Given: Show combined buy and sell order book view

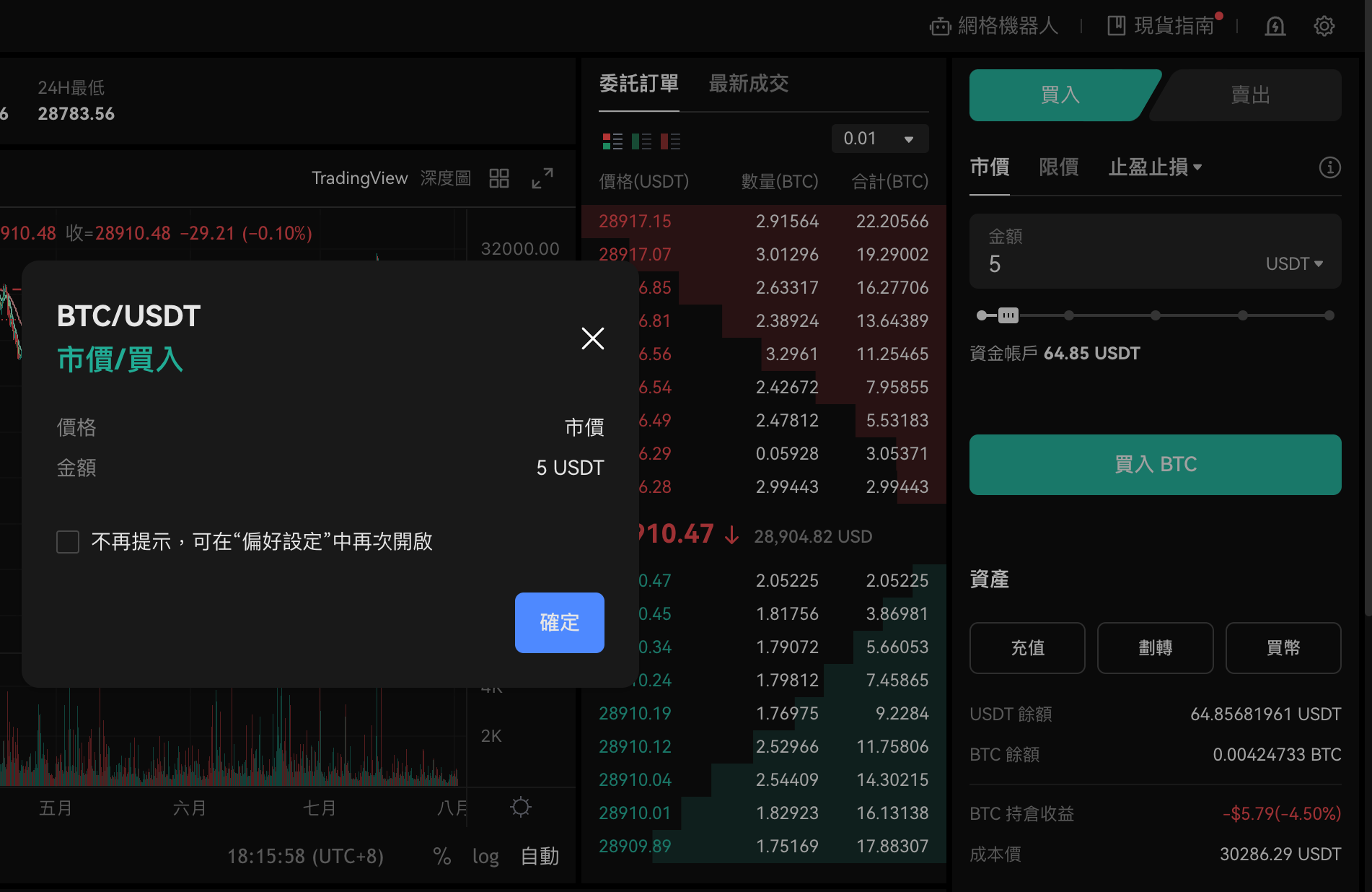Looking at the screenshot, I should coord(612,141).
